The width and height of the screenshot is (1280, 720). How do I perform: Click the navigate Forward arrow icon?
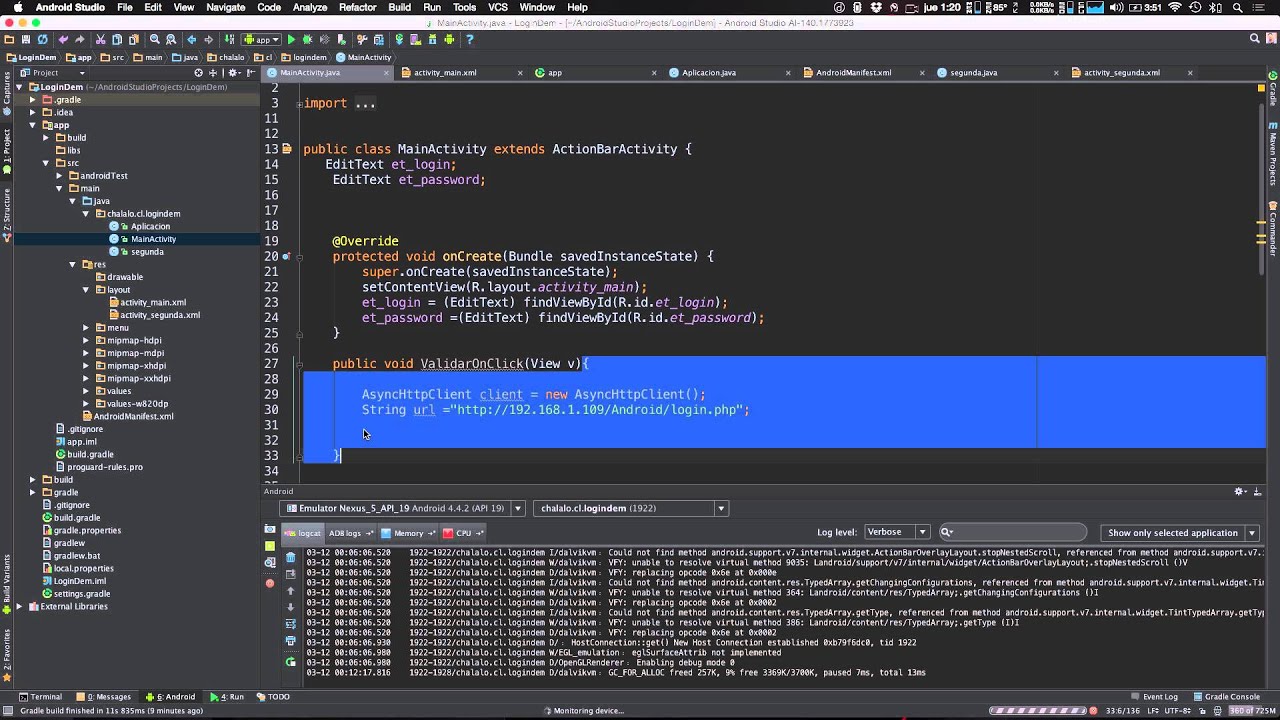coord(208,40)
